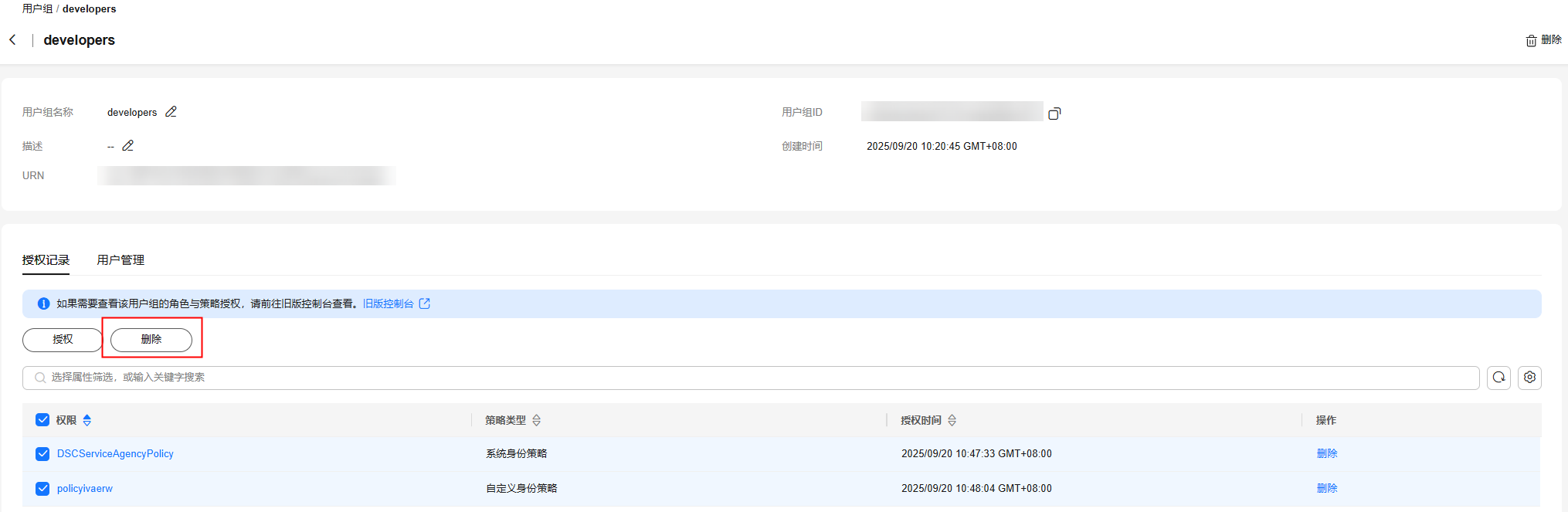
Task: Click the developers breadcrumb text
Action: (x=89, y=8)
